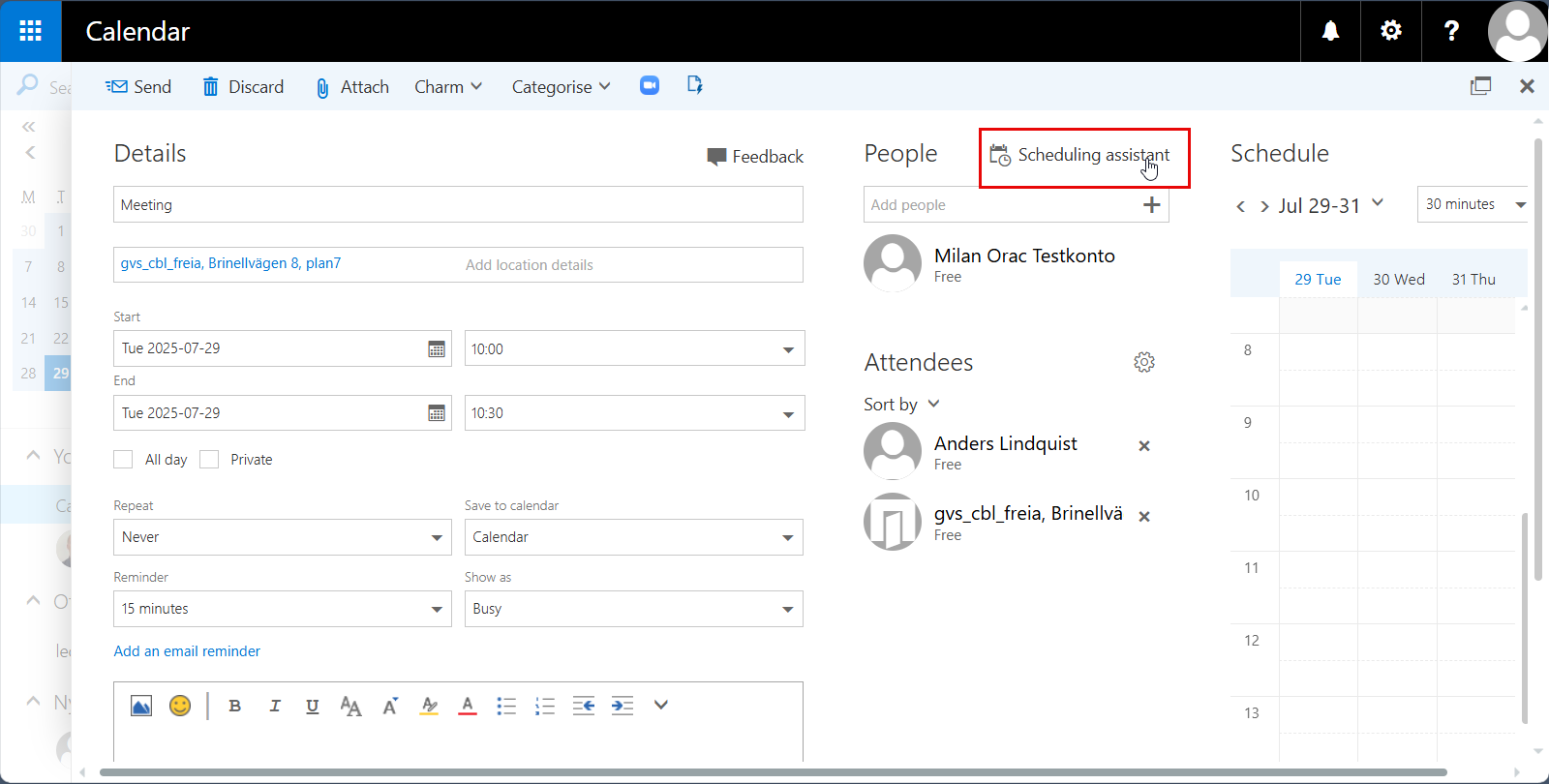
Task: Click the gvs_cbl_freia location link
Action: [x=230, y=263]
